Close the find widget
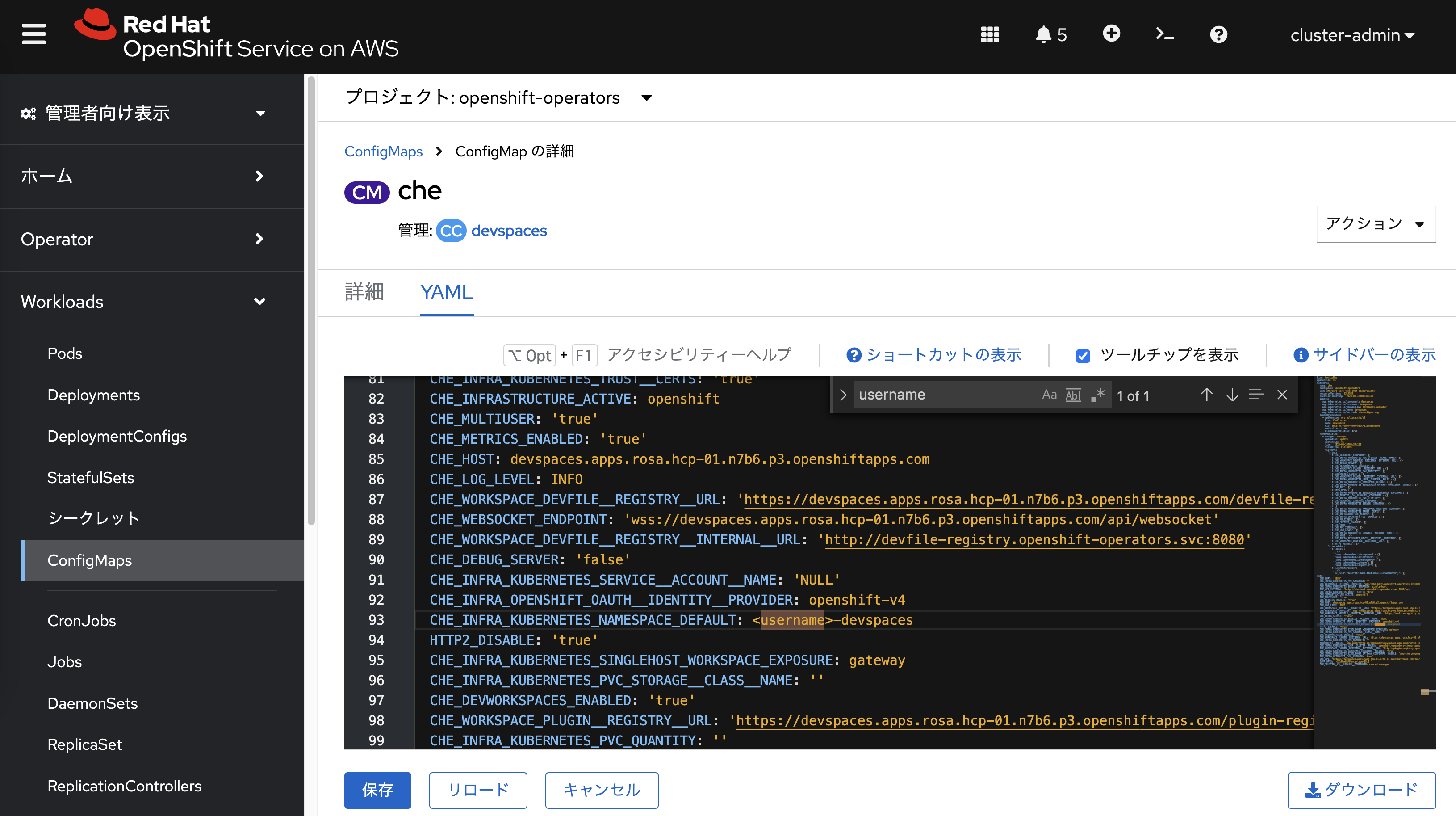Viewport: 1456px width, 816px height. 1282,395
